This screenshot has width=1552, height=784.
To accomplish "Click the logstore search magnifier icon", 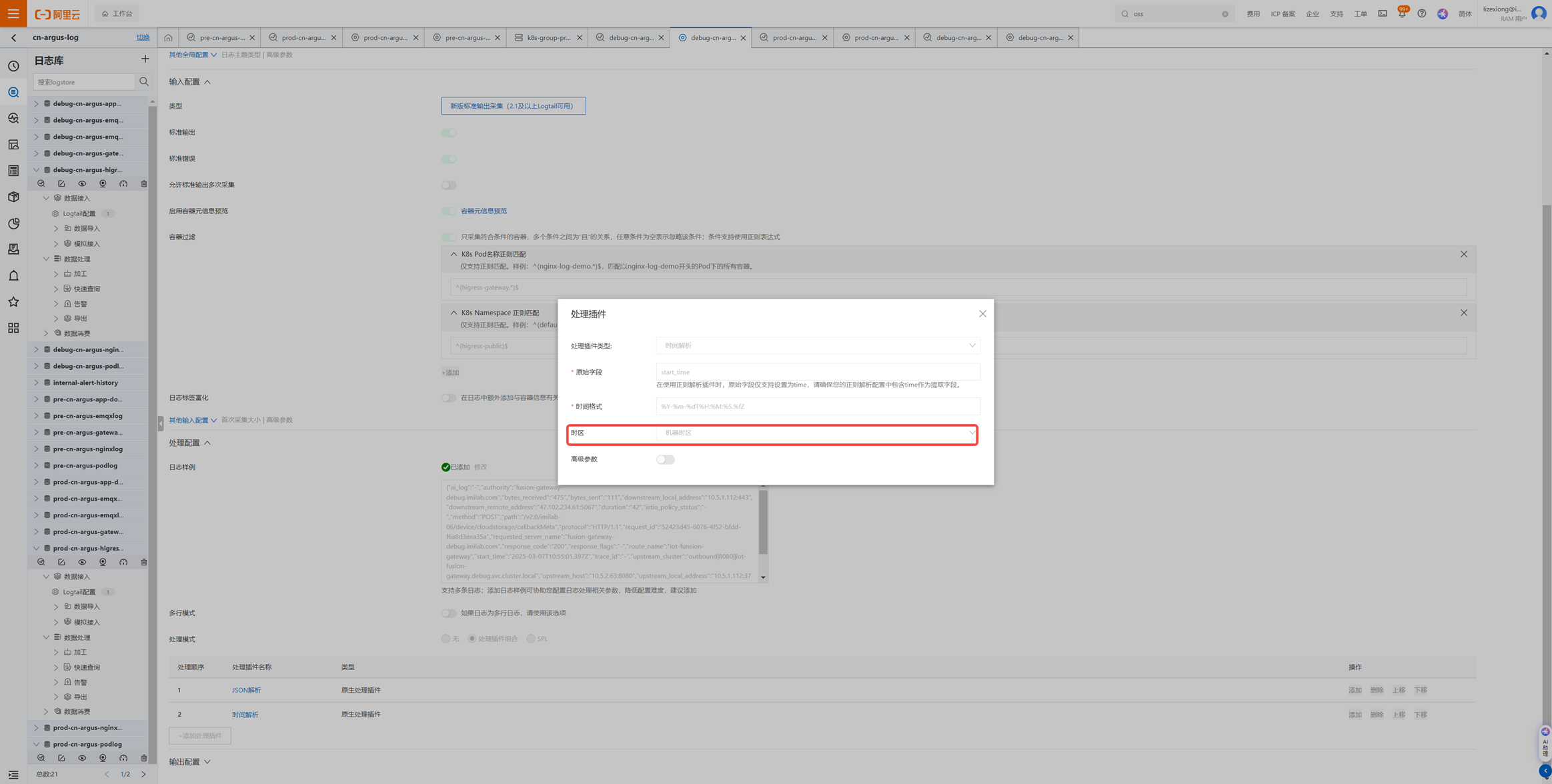I will (144, 82).
